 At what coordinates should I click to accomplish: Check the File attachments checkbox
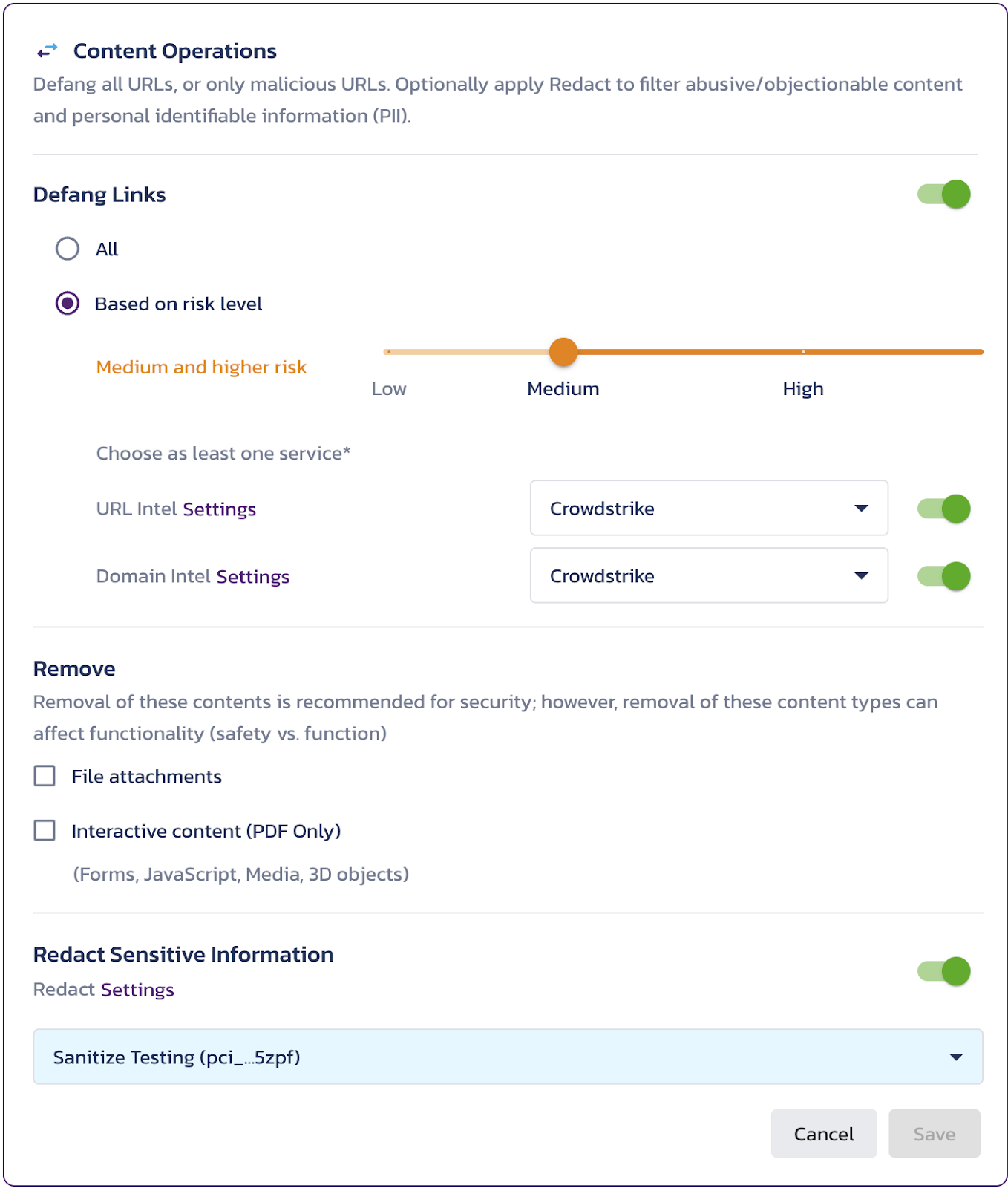tap(45, 776)
